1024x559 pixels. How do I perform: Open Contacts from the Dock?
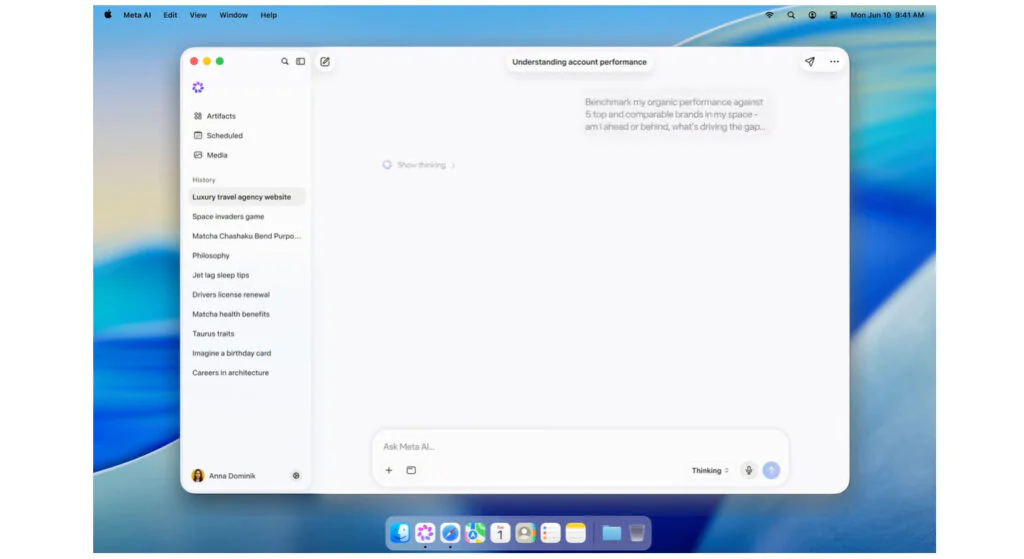525,533
